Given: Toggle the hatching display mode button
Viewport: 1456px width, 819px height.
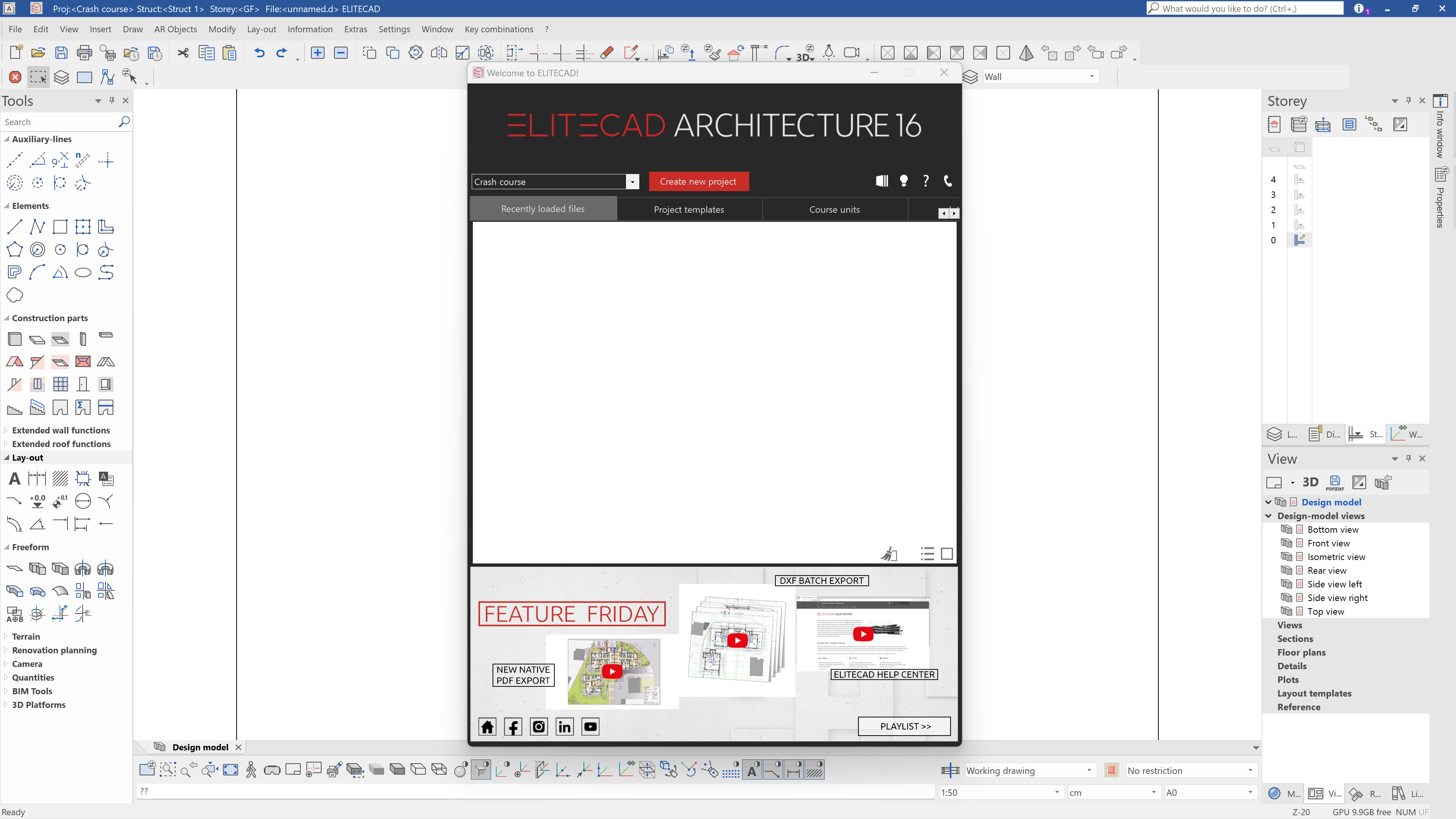Looking at the screenshot, I should coord(814,770).
